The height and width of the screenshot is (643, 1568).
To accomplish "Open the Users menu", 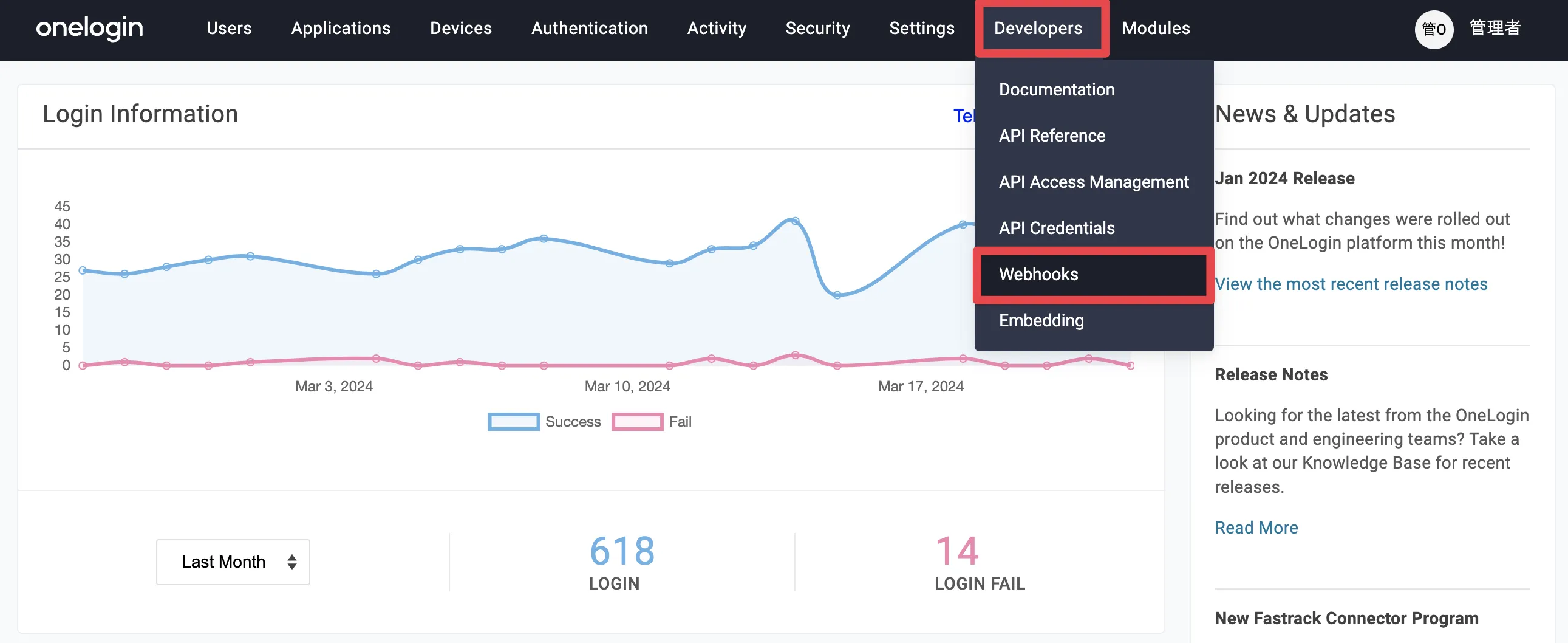I will point(229,28).
